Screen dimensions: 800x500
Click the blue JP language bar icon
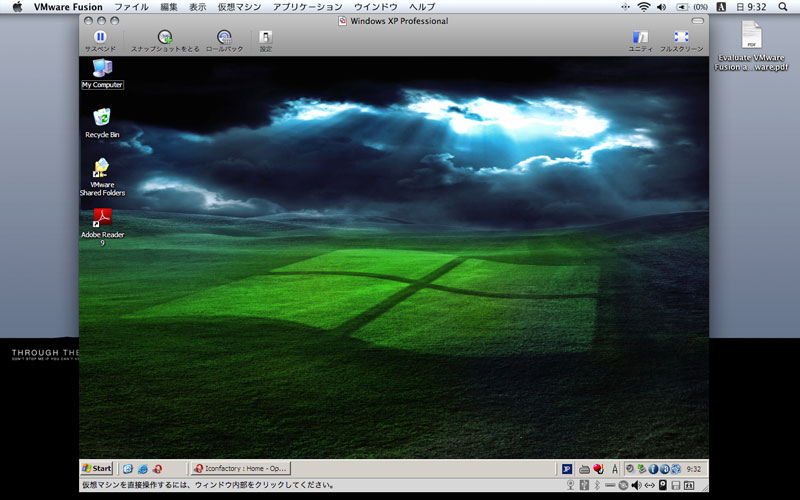click(567, 469)
